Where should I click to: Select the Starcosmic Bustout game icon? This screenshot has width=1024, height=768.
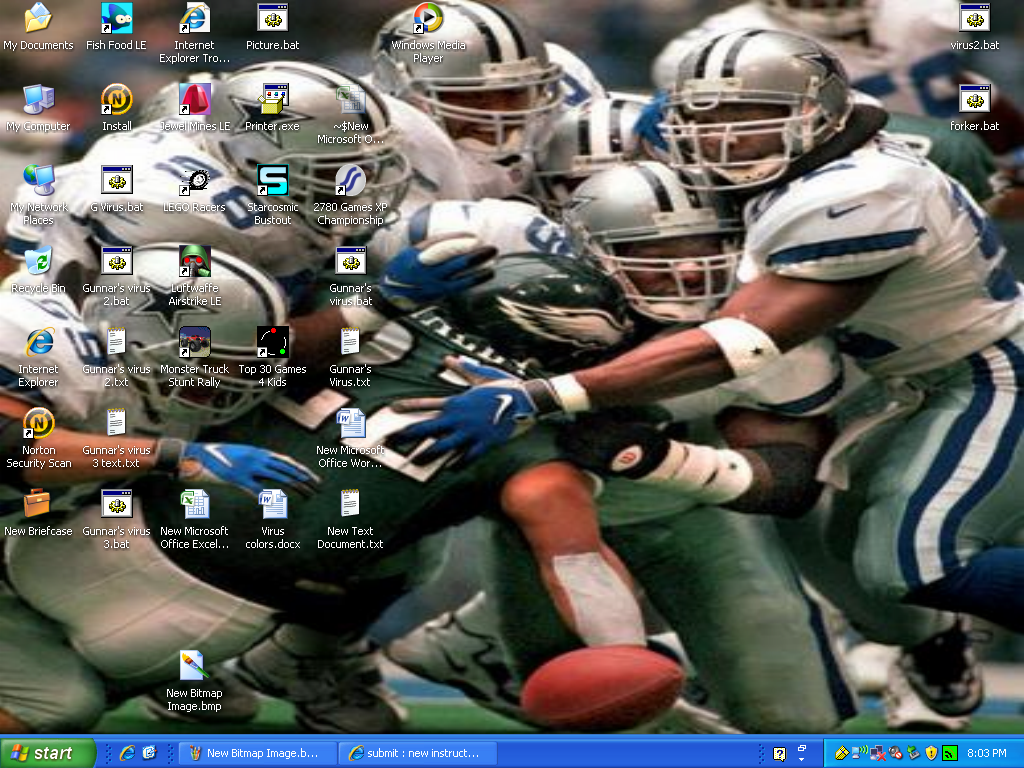(x=272, y=195)
